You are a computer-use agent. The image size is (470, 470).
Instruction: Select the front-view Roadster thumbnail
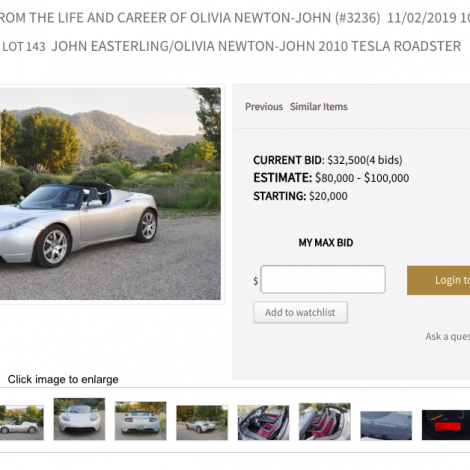[79, 419]
